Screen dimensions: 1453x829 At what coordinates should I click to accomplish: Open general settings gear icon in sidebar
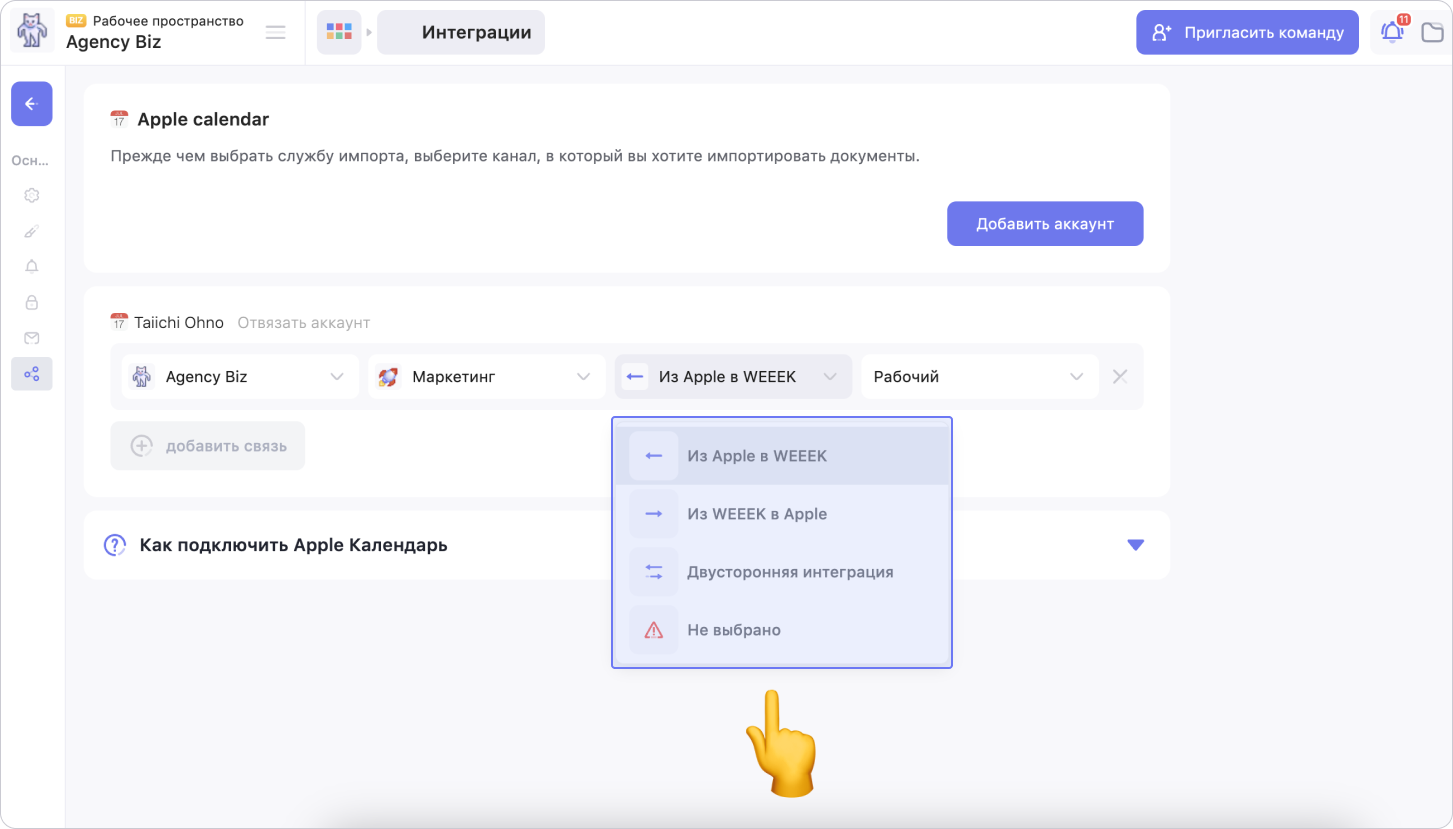32,196
